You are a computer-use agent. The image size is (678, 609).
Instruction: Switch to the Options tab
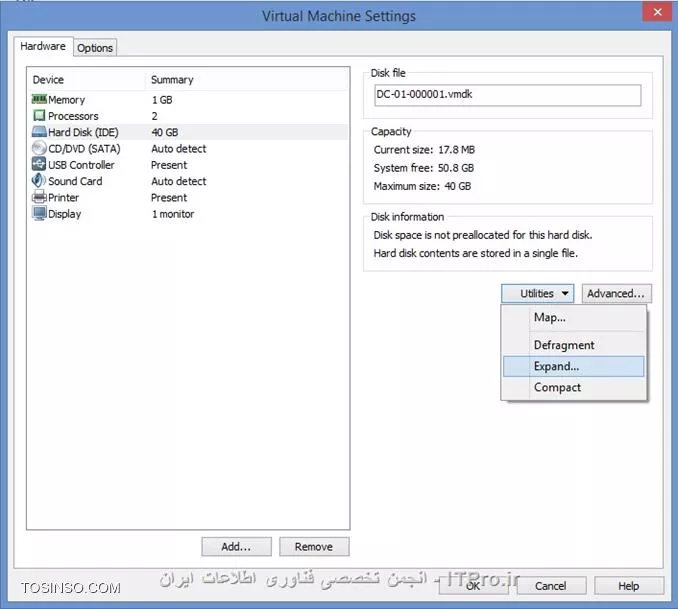[95, 48]
